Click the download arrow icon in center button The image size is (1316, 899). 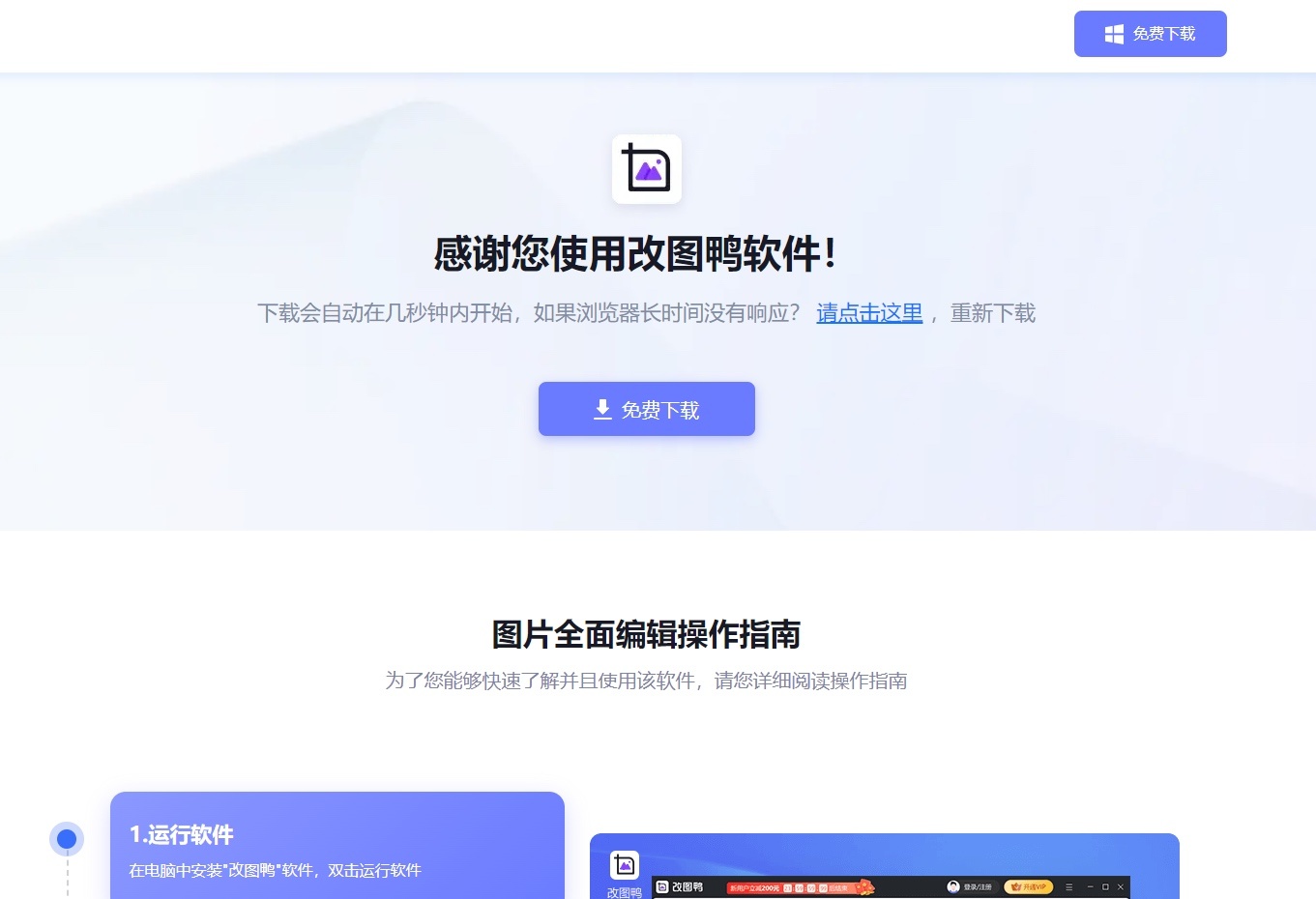point(602,410)
